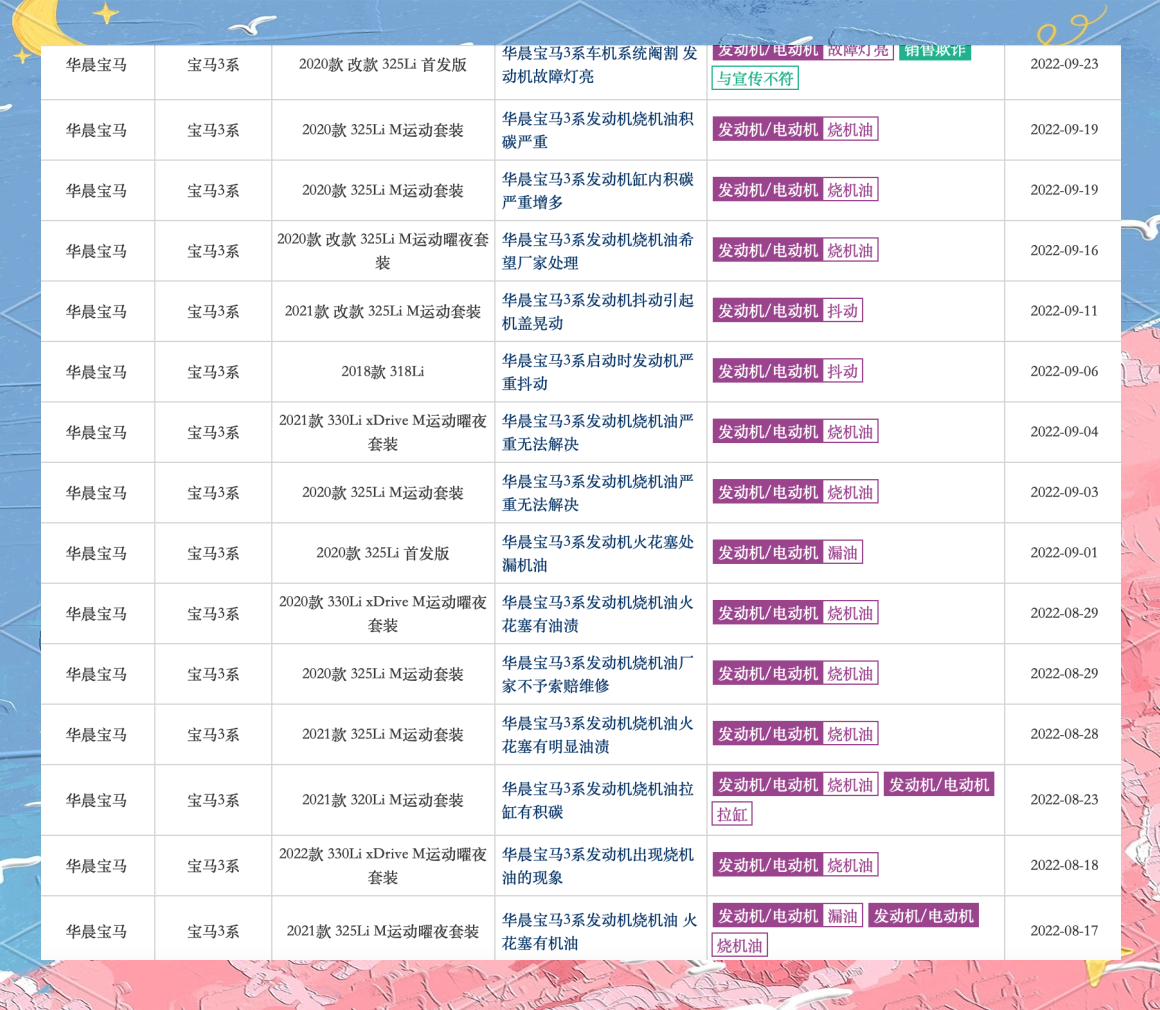The image size is (1160, 1010).
Task: Select model cell '2021款 330Li xDrive M运动曜夜套装'
Action: pos(382,432)
